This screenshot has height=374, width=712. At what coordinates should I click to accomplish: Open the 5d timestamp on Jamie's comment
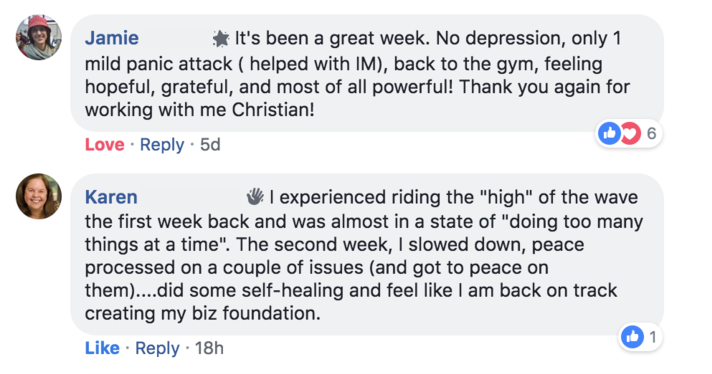210,145
